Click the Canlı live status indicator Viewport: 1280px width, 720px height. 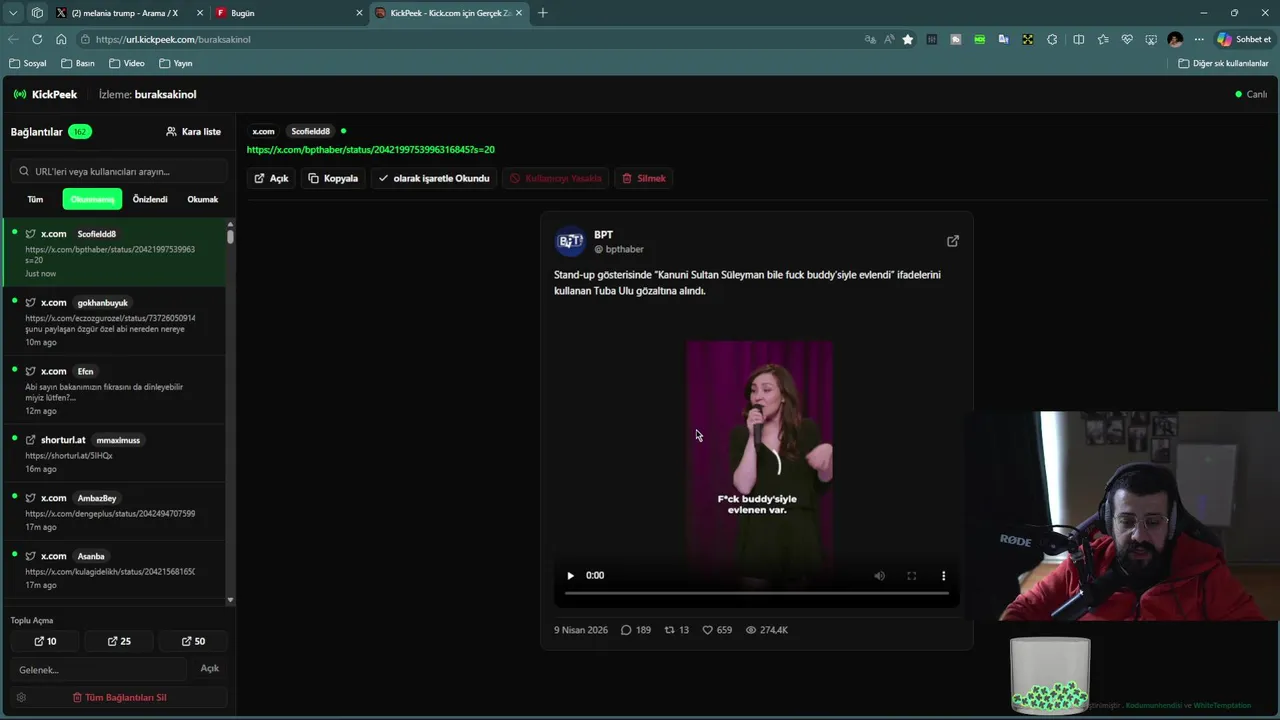point(1251,94)
